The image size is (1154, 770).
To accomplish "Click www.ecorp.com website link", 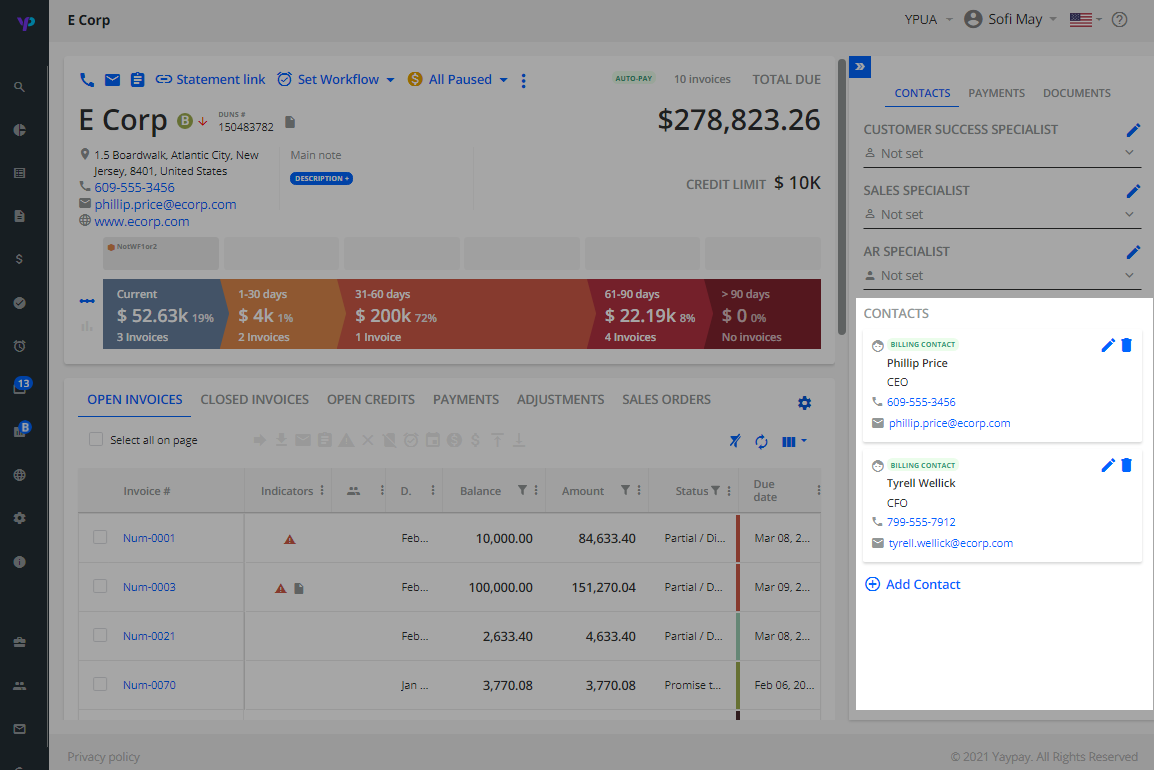I will click(x=141, y=222).
